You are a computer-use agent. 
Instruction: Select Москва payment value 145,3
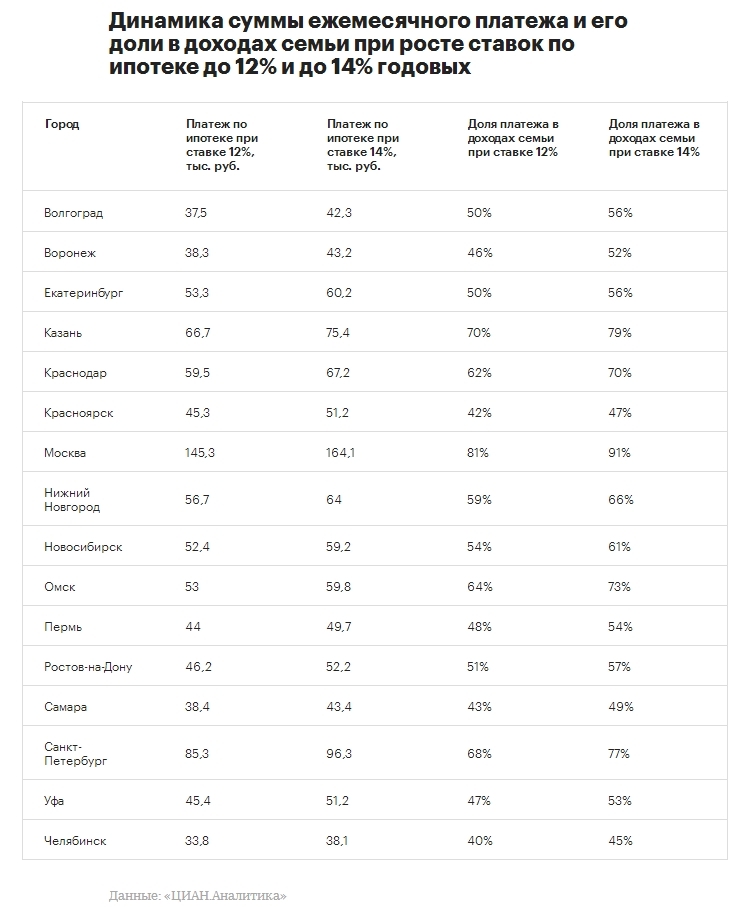tap(200, 453)
